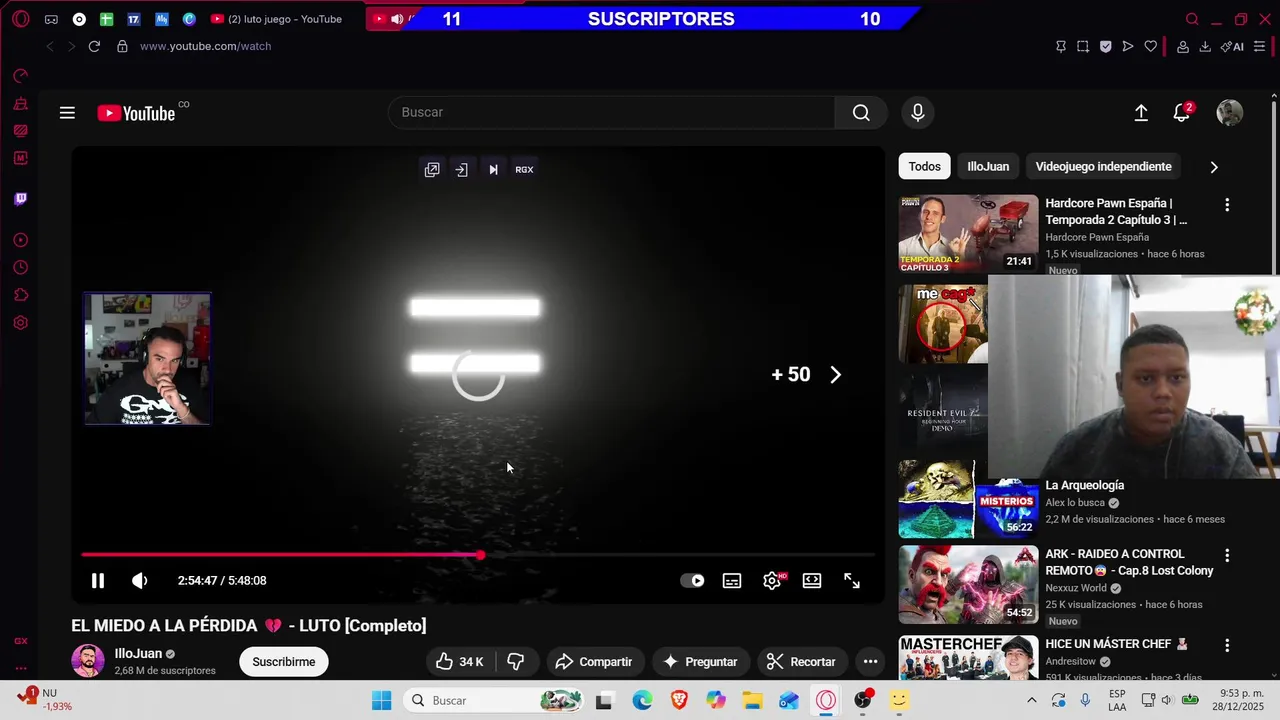Open YouTube notifications bell
1280x720 pixels.
pos(1182,113)
